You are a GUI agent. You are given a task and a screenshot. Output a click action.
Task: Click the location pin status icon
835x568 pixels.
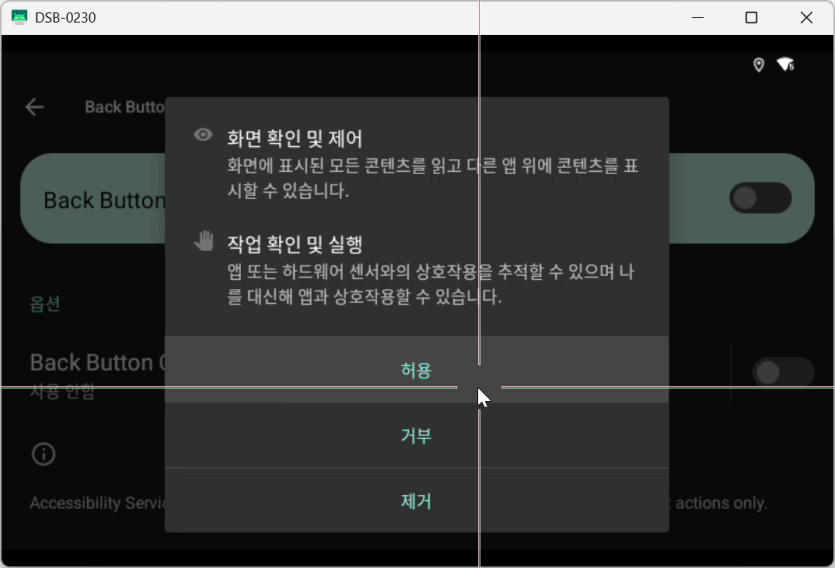pyautogui.click(x=758, y=65)
